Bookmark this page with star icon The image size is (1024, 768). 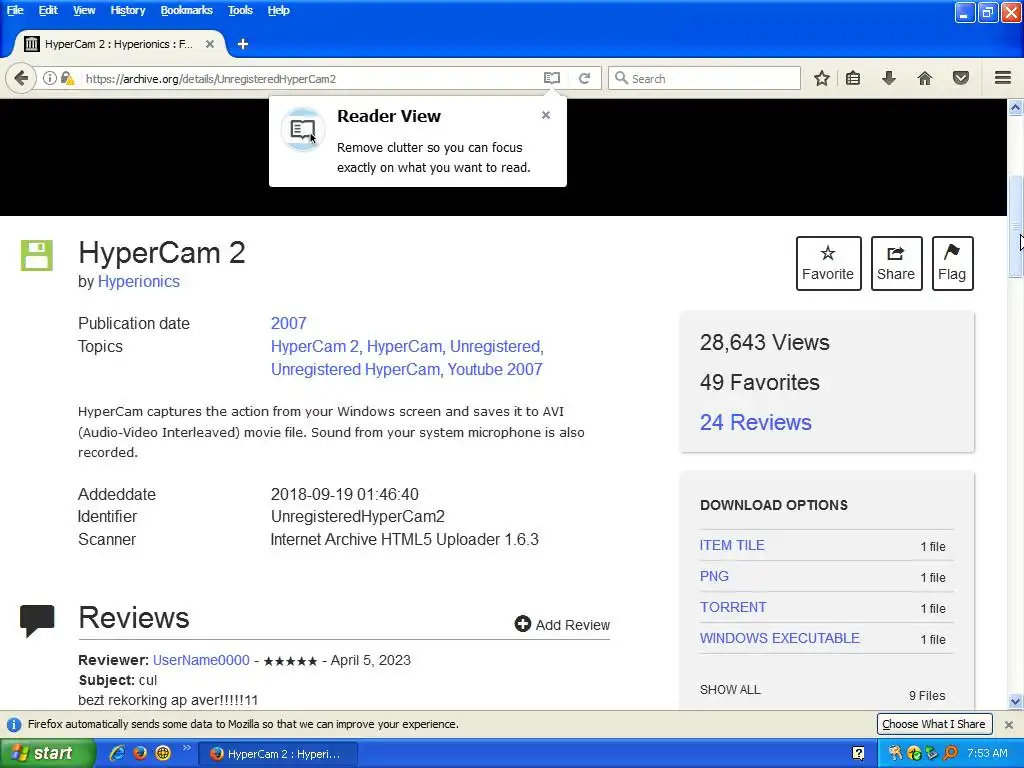point(822,78)
